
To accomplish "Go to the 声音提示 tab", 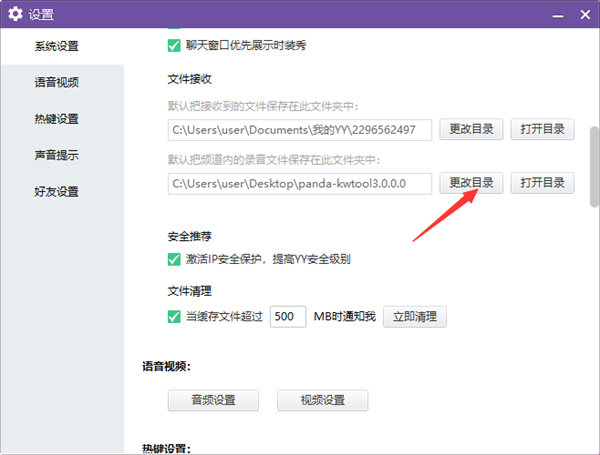I will [x=56, y=155].
